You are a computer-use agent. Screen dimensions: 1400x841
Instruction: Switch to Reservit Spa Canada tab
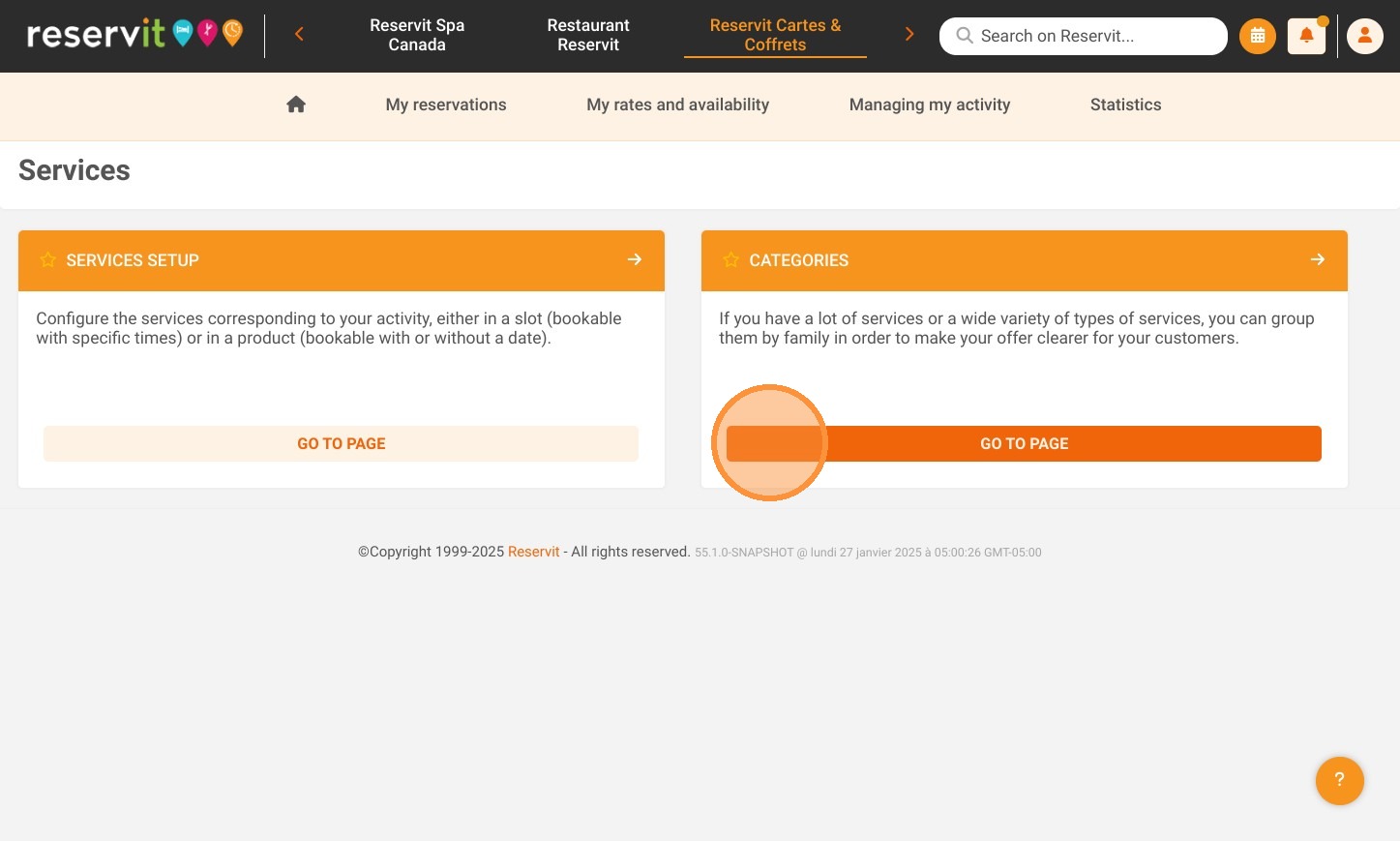click(x=417, y=35)
